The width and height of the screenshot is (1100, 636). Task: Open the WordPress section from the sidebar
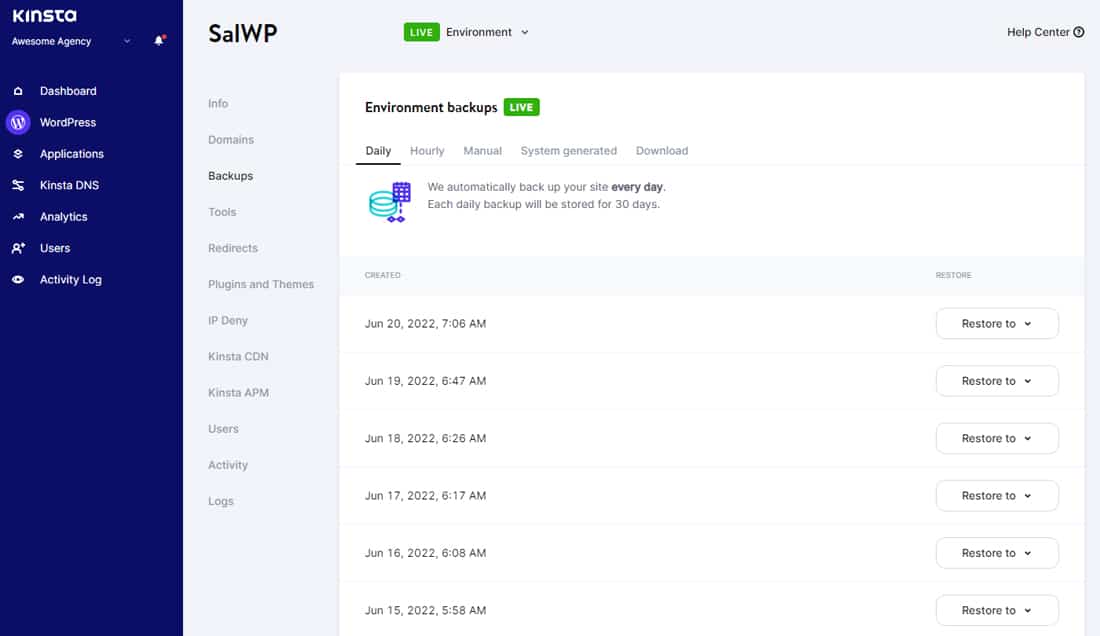20,122
